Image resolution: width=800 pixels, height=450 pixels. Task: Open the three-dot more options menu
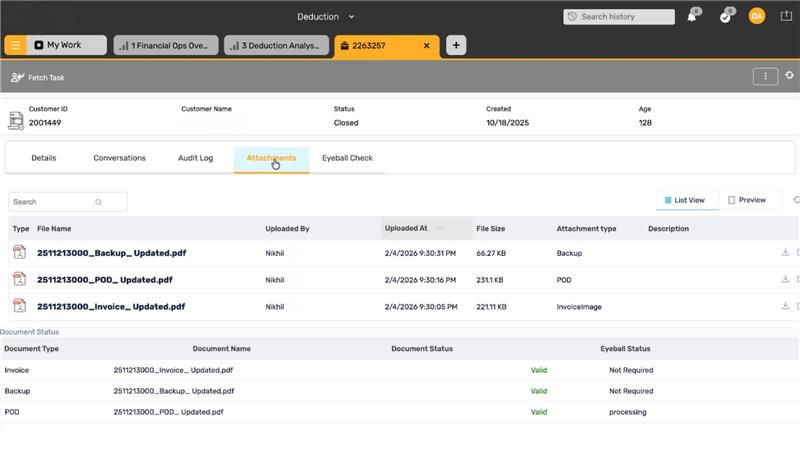(x=765, y=76)
